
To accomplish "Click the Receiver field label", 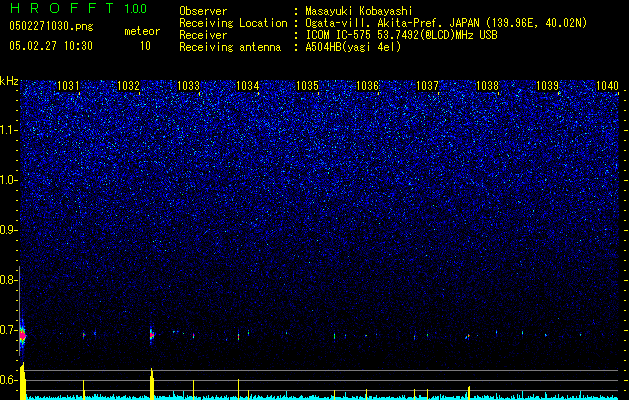I will pos(203,35).
